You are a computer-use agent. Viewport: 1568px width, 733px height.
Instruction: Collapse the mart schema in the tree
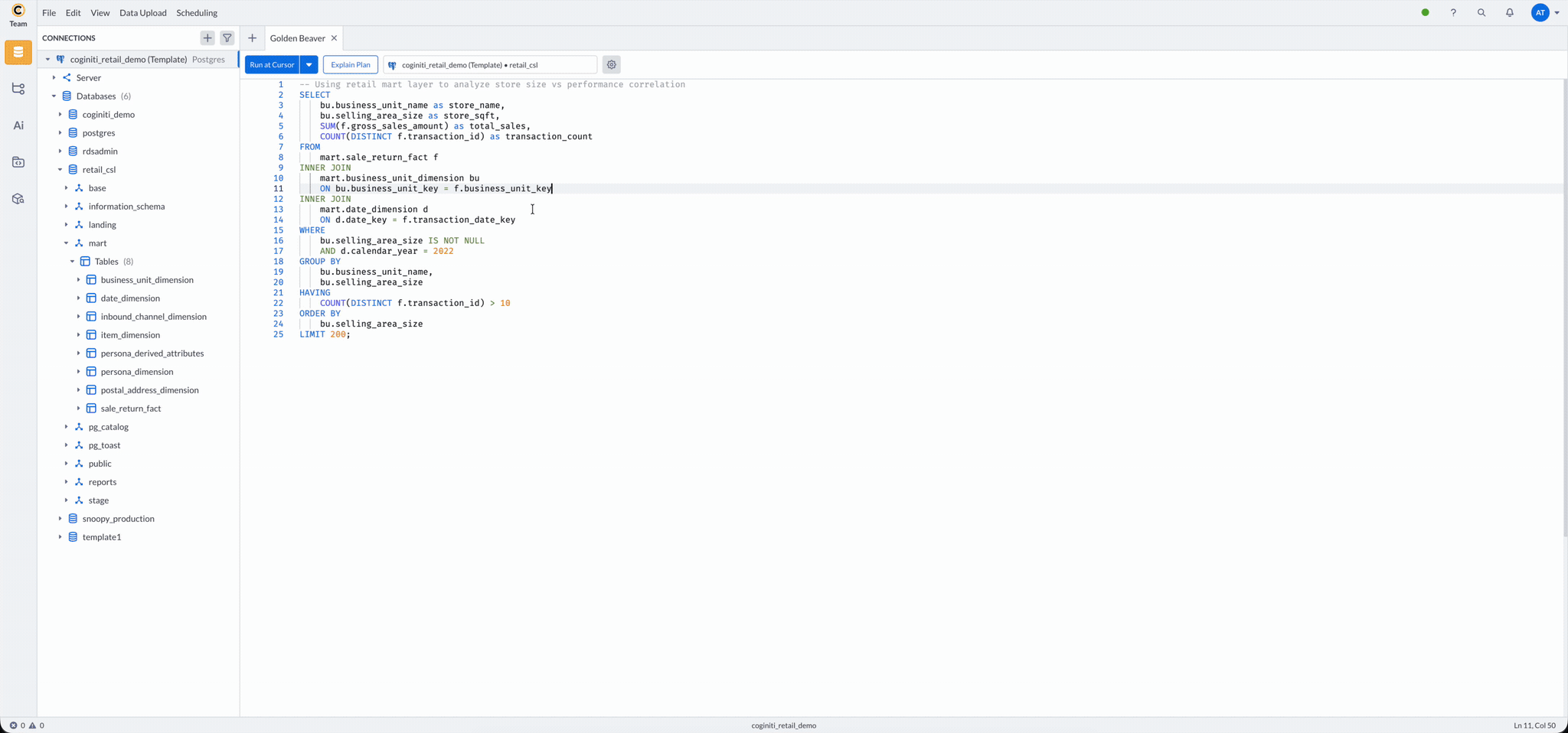66,243
